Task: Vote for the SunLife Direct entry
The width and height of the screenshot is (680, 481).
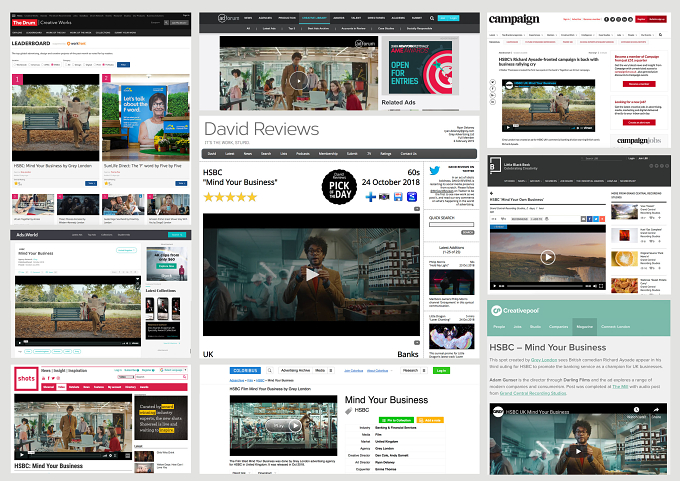Action: tap(181, 183)
